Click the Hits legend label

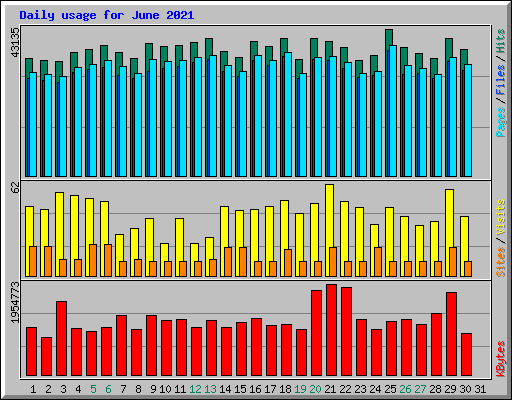point(501,41)
